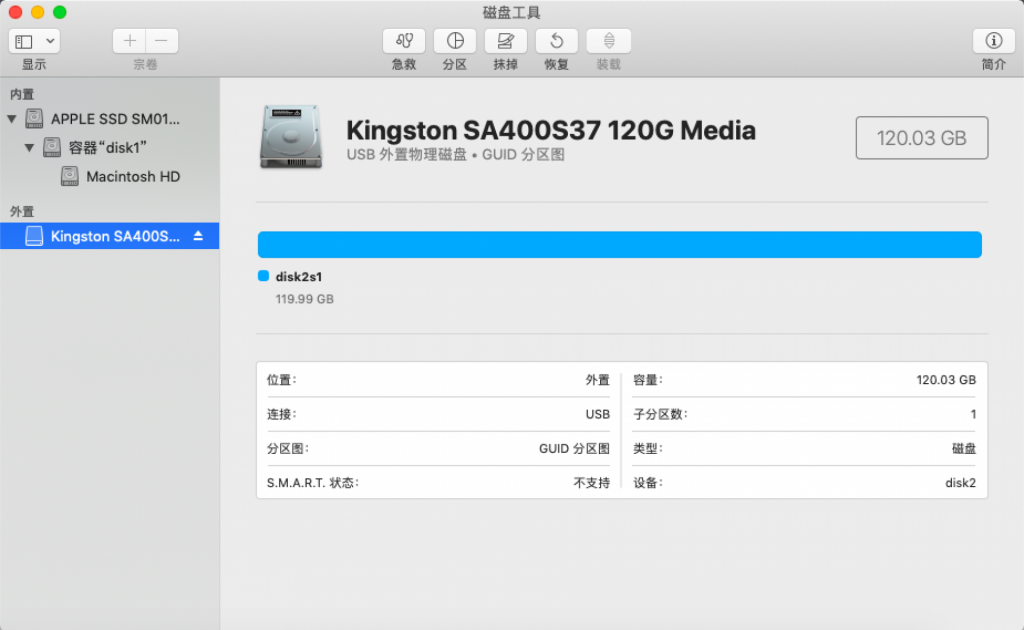Click the 120.03 GB capacity box
Screen dimensions: 1024x630
921,138
